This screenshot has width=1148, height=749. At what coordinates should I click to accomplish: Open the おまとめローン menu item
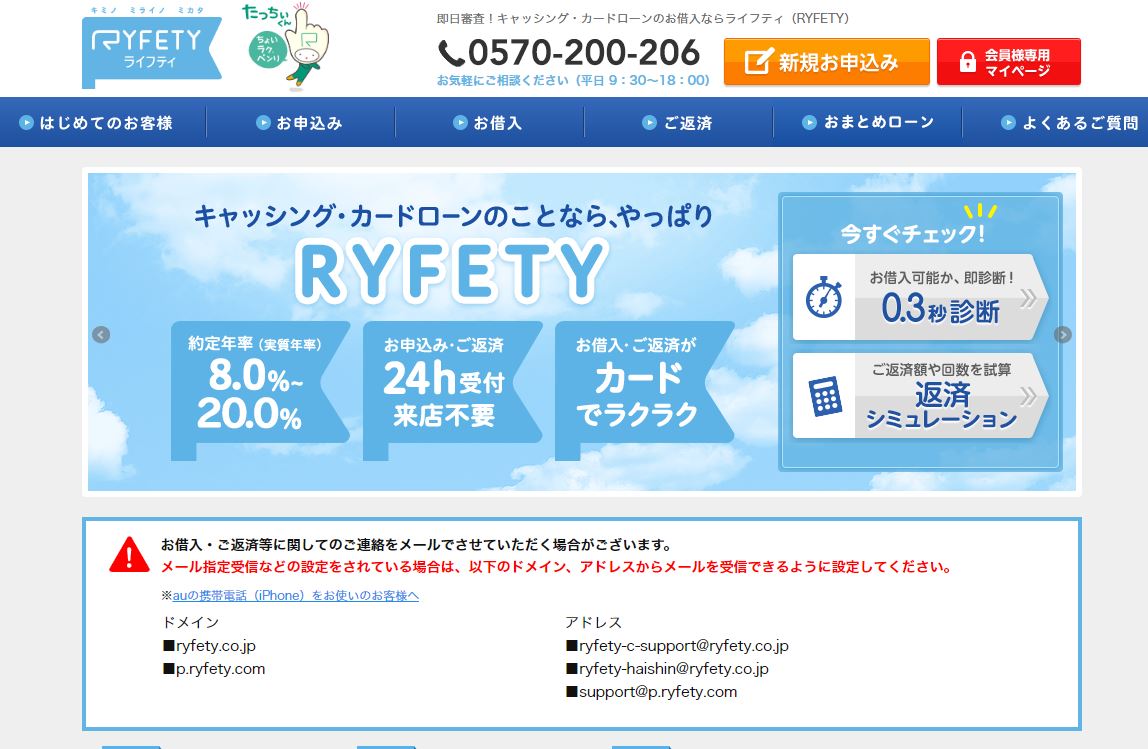(868, 122)
